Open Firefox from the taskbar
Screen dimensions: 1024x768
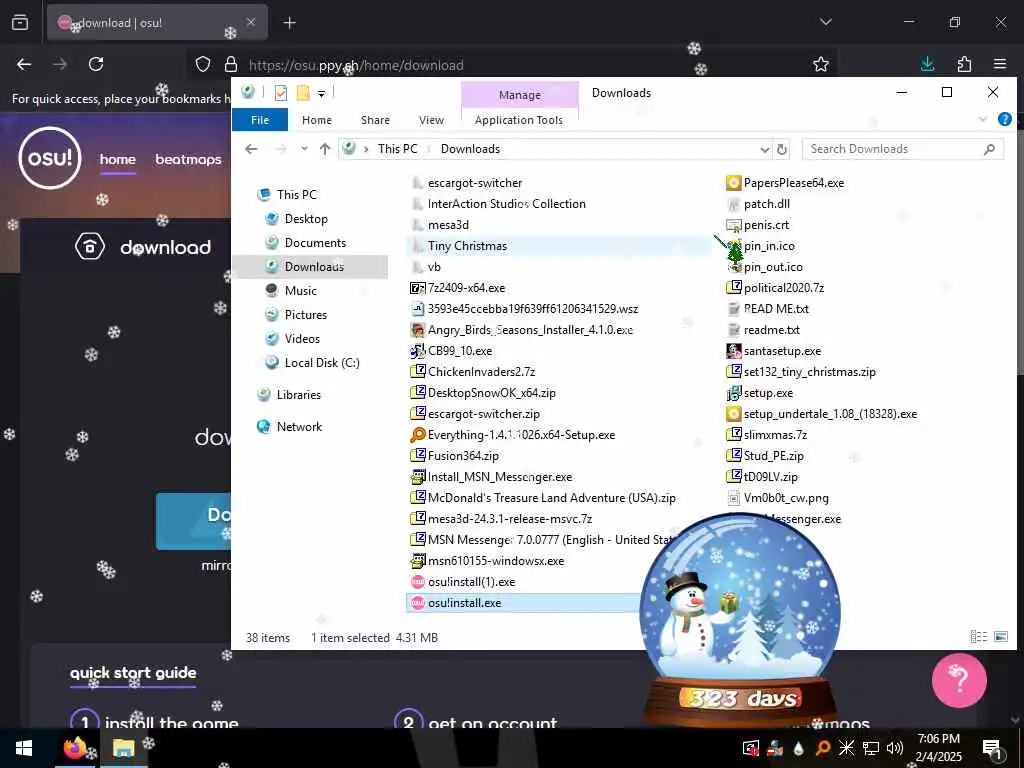tap(75, 748)
